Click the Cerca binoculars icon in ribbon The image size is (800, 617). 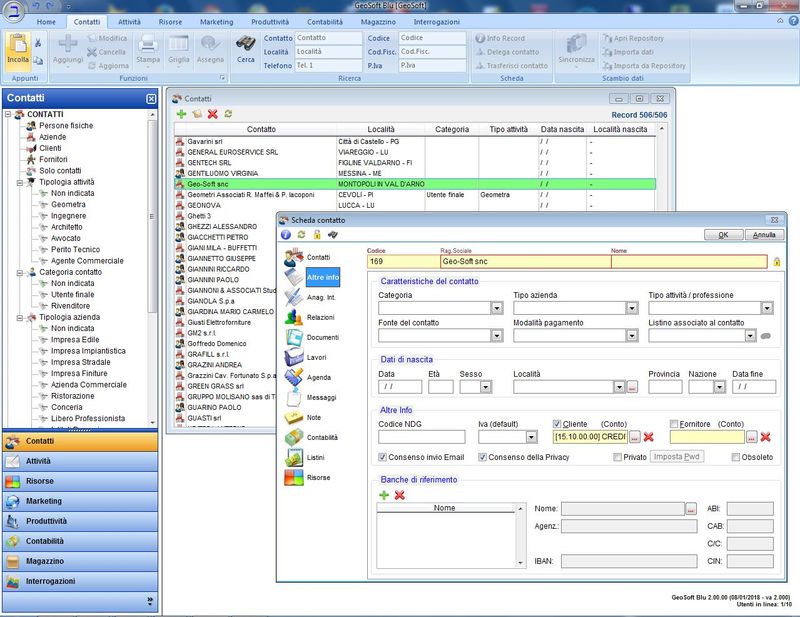click(245, 44)
